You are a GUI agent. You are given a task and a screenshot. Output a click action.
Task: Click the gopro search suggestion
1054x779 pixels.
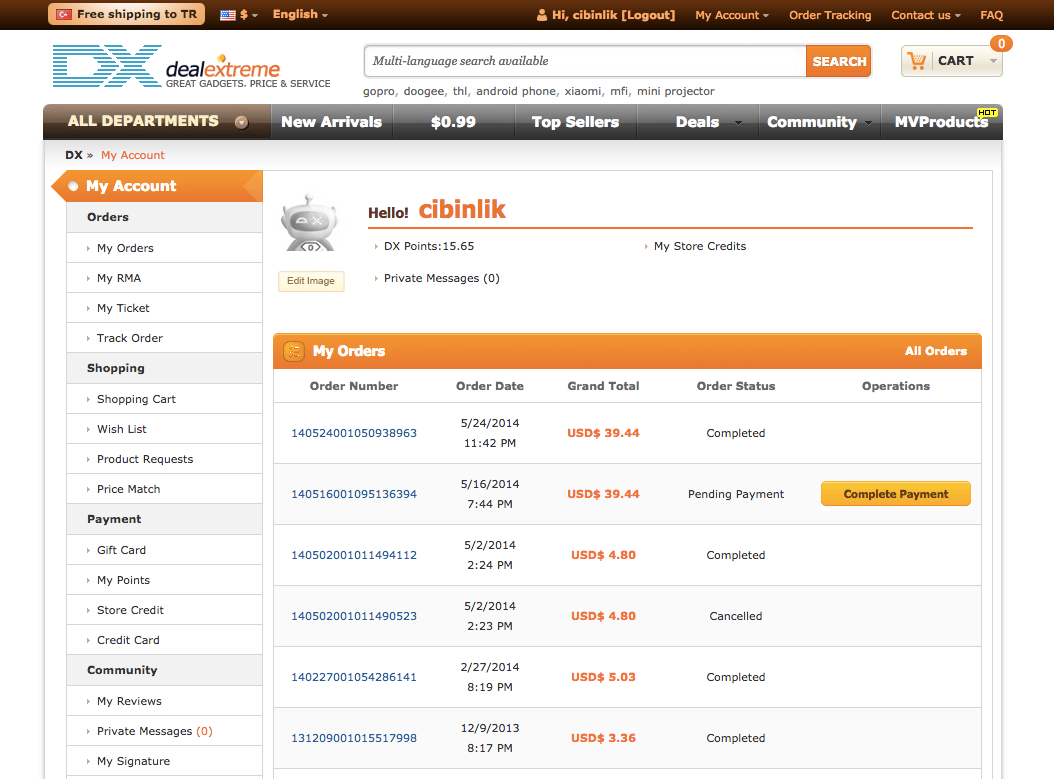click(x=379, y=91)
